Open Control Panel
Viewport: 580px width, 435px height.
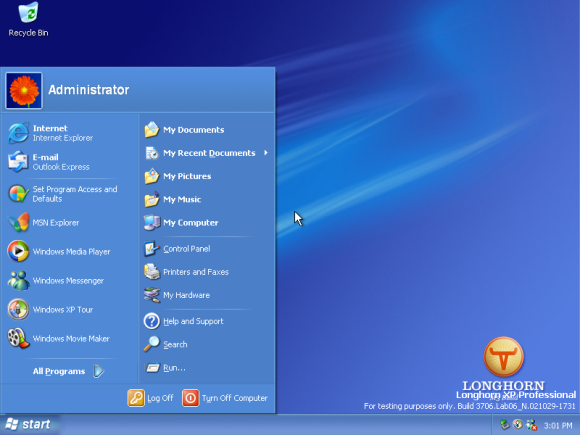click(207, 249)
